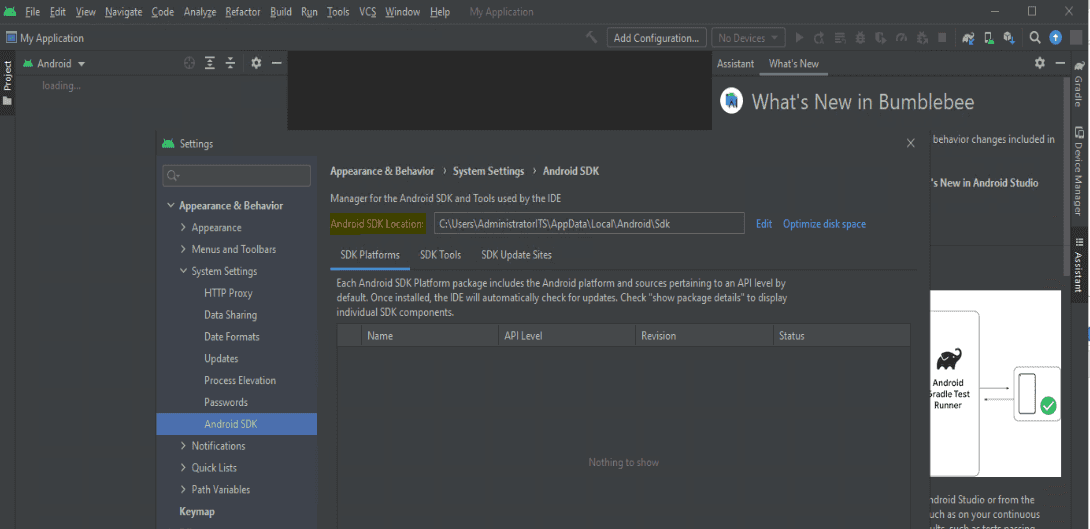Click the blue update arrow icon
Viewport: 1090px width, 529px height.
(1055, 38)
